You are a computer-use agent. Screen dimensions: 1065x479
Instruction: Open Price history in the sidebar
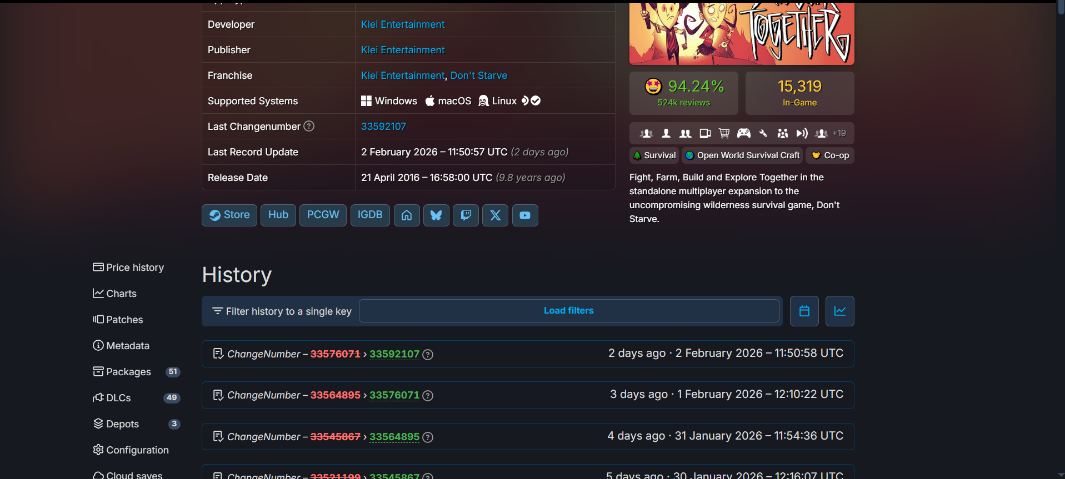coord(134,268)
